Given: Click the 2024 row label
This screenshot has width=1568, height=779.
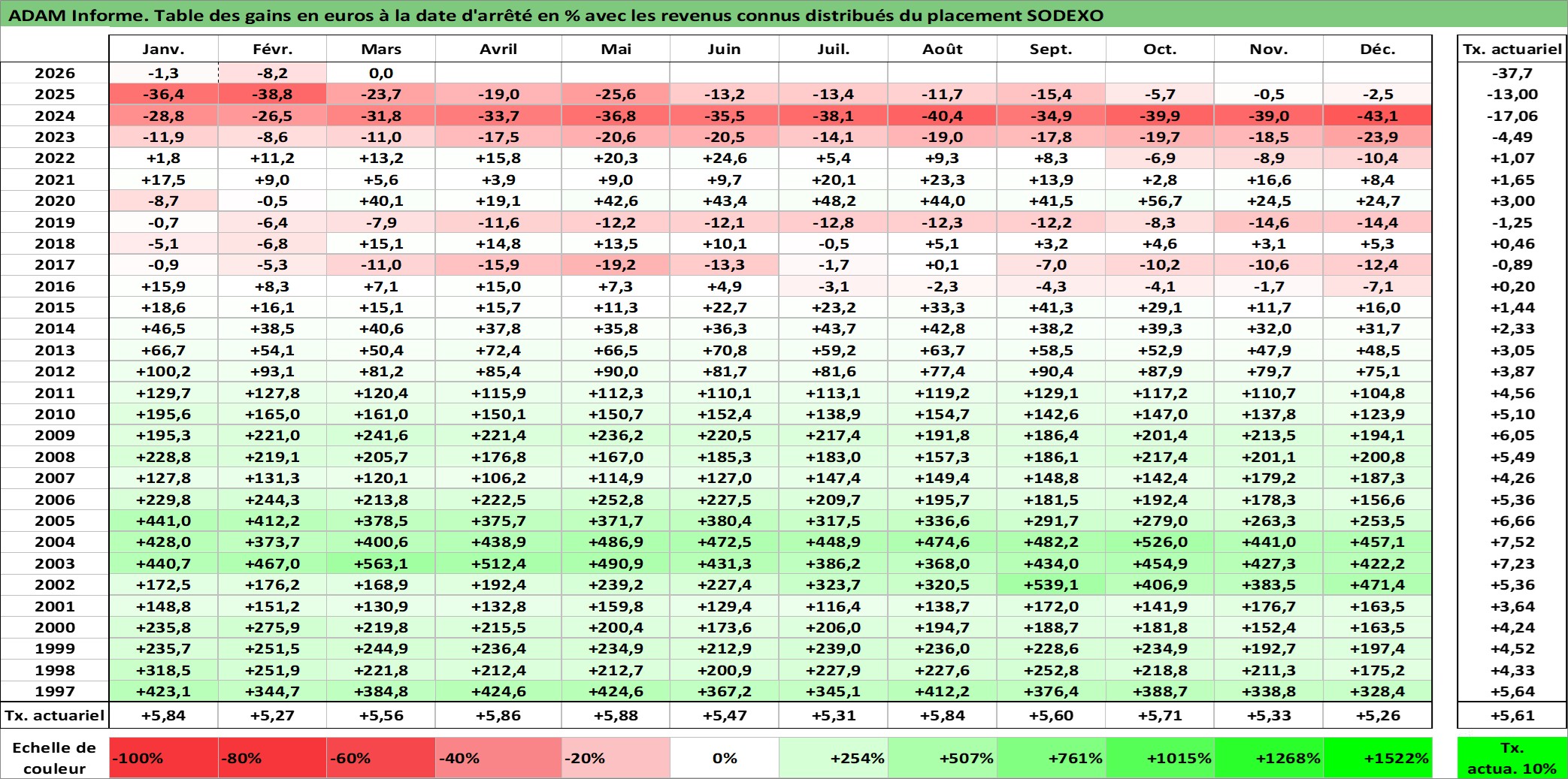Looking at the screenshot, I should pyautogui.click(x=55, y=116).
